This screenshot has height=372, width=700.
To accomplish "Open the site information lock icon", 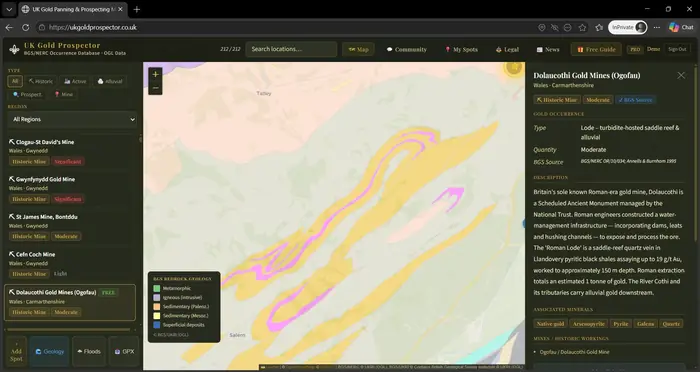I will click(x=42, y=27).
